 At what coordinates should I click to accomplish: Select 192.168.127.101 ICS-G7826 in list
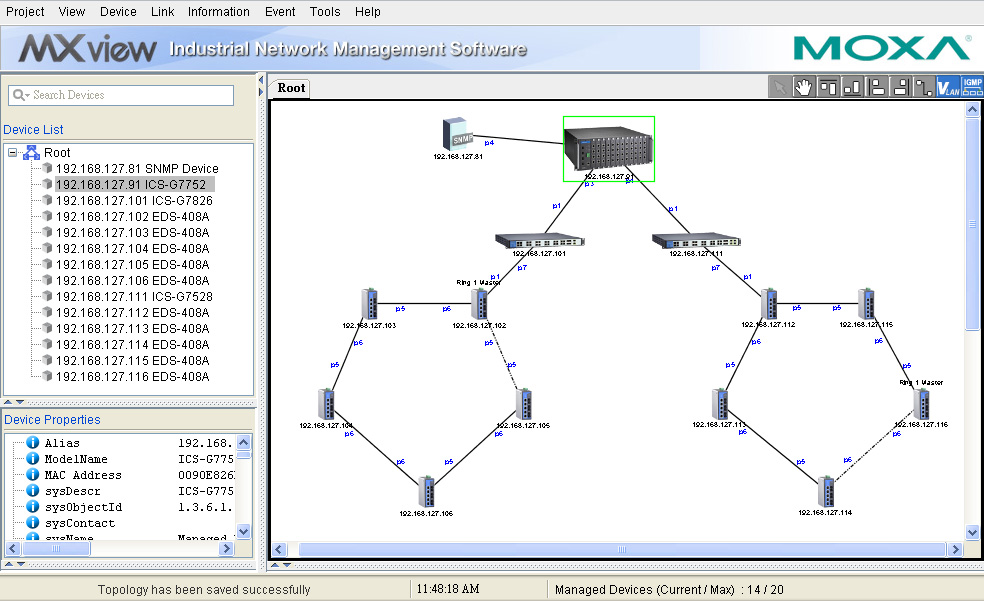[134, 200]
